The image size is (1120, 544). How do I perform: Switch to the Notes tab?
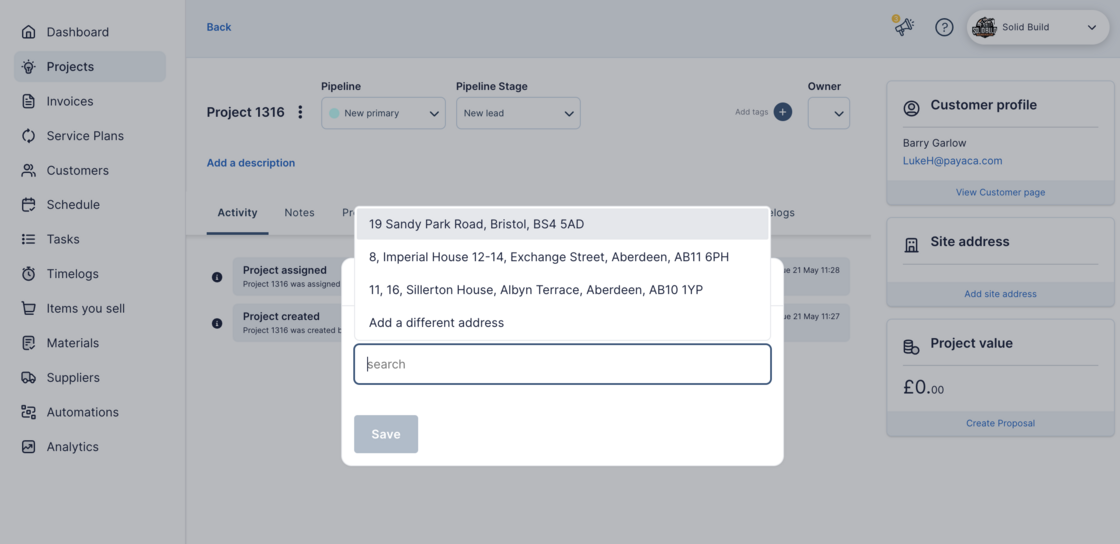pyautogui.click(x=299, y=212)
